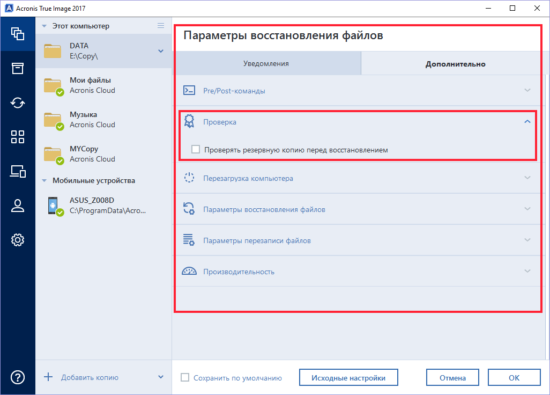Open the Backup section sidebar icon

(x=18, y=34)
